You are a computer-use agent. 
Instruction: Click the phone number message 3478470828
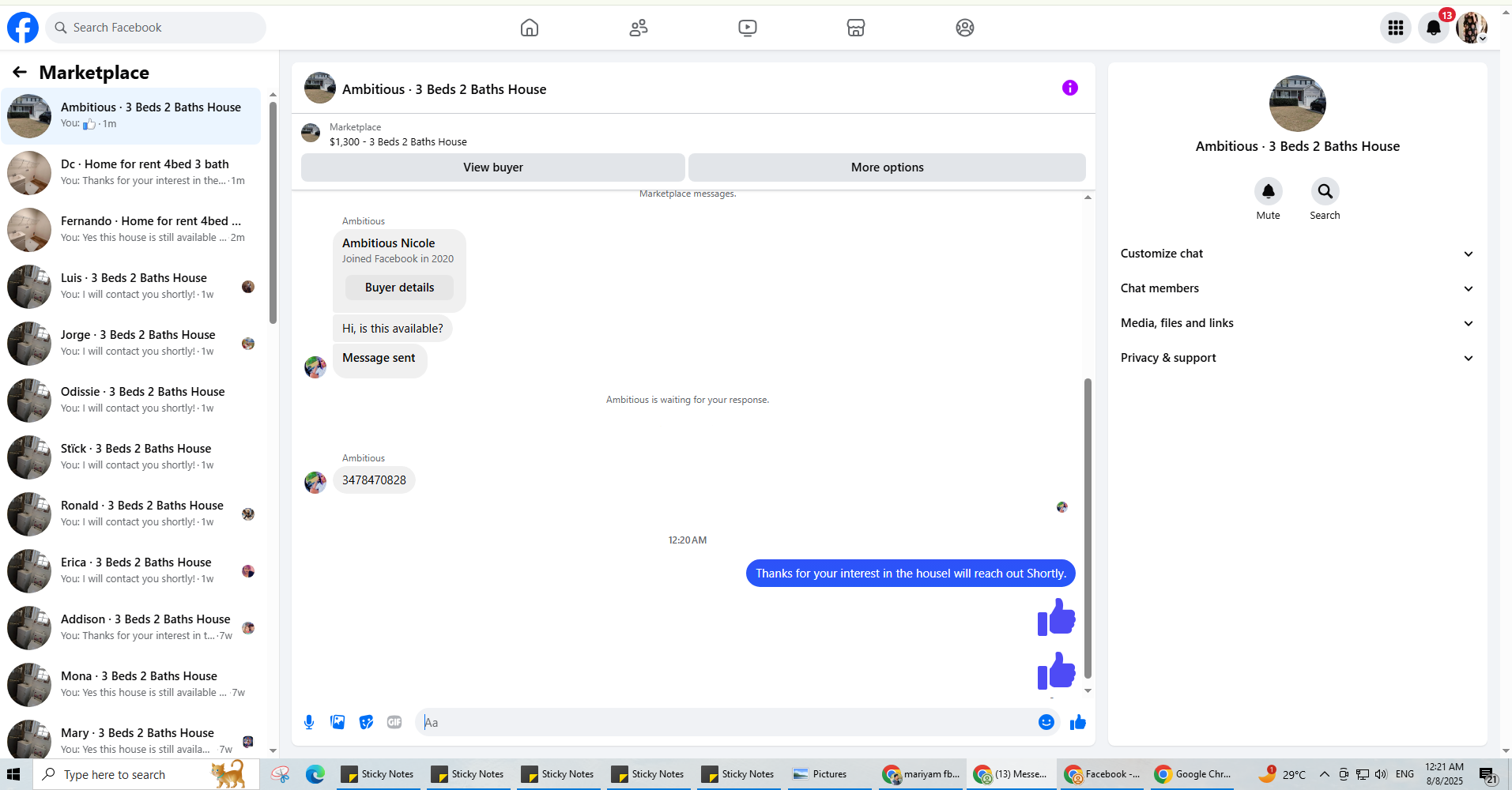(374, 480)
